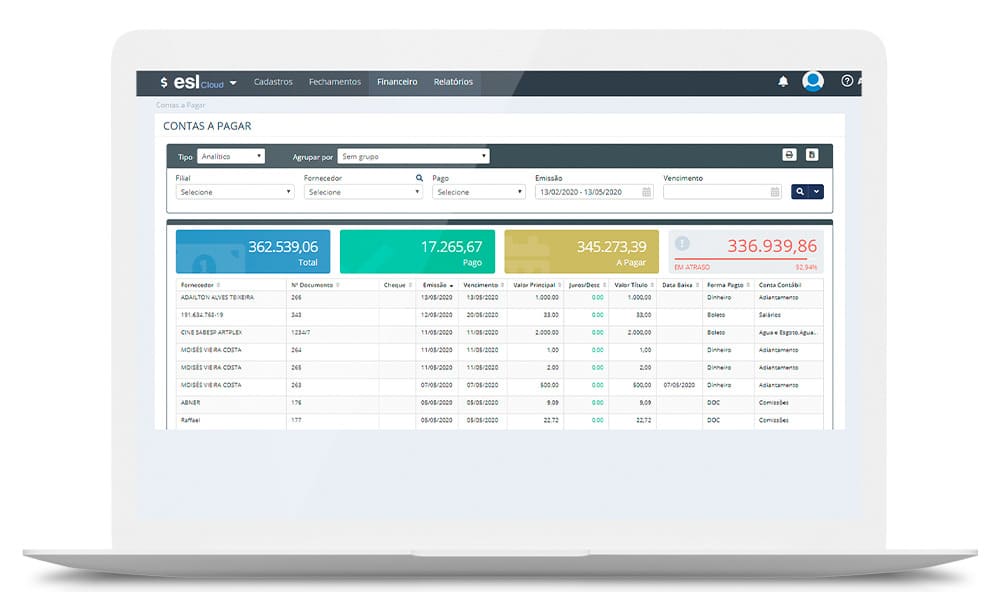Click the export file icon
1000x592 pixels.
coord(812,155)
